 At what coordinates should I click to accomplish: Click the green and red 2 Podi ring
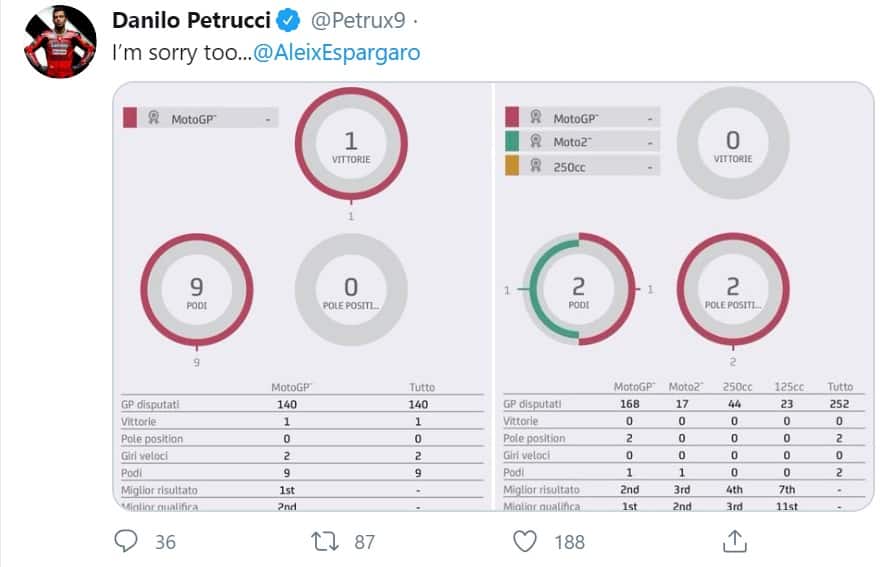578,290
